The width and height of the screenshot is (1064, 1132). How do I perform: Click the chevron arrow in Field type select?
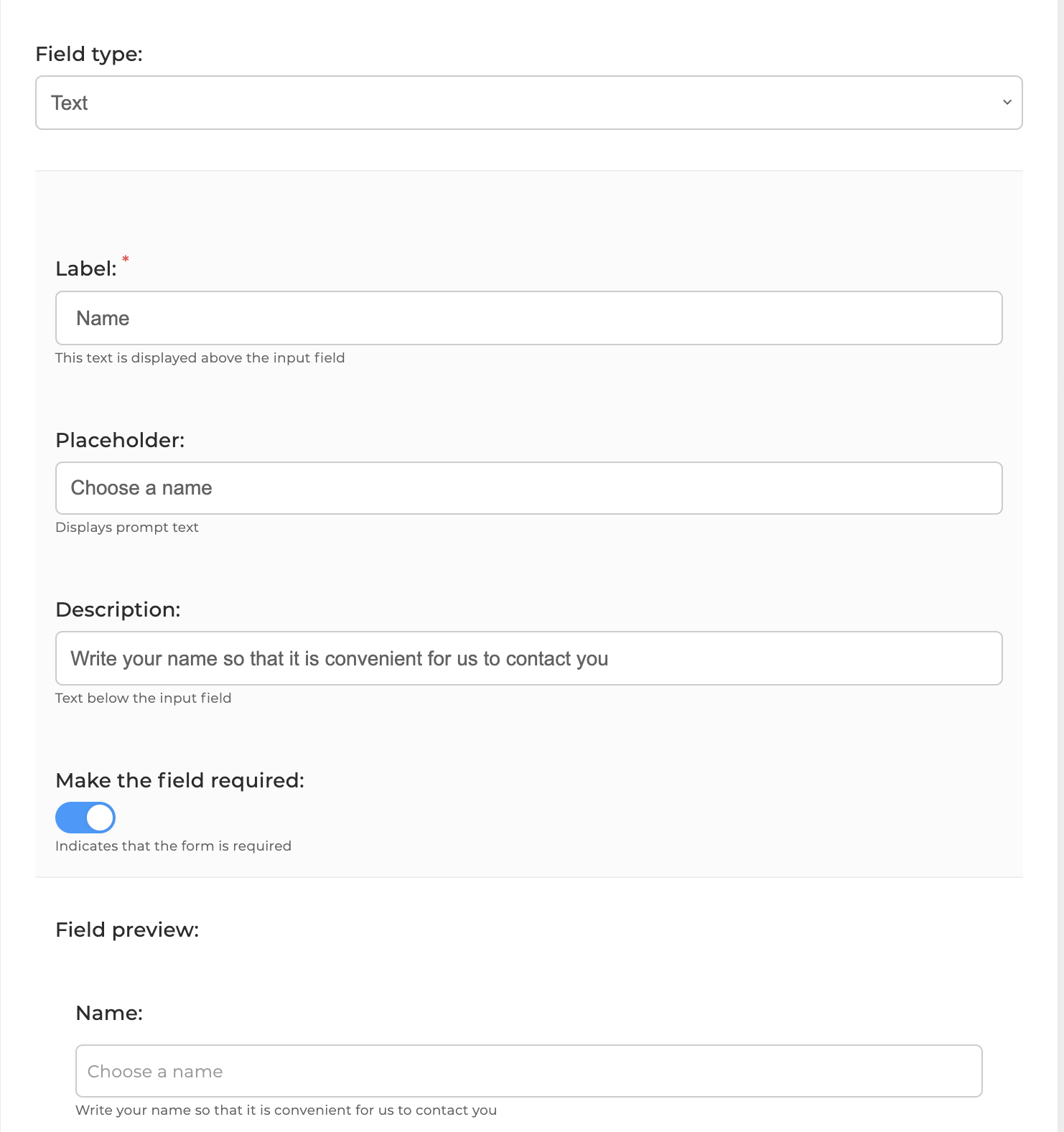1007,103
